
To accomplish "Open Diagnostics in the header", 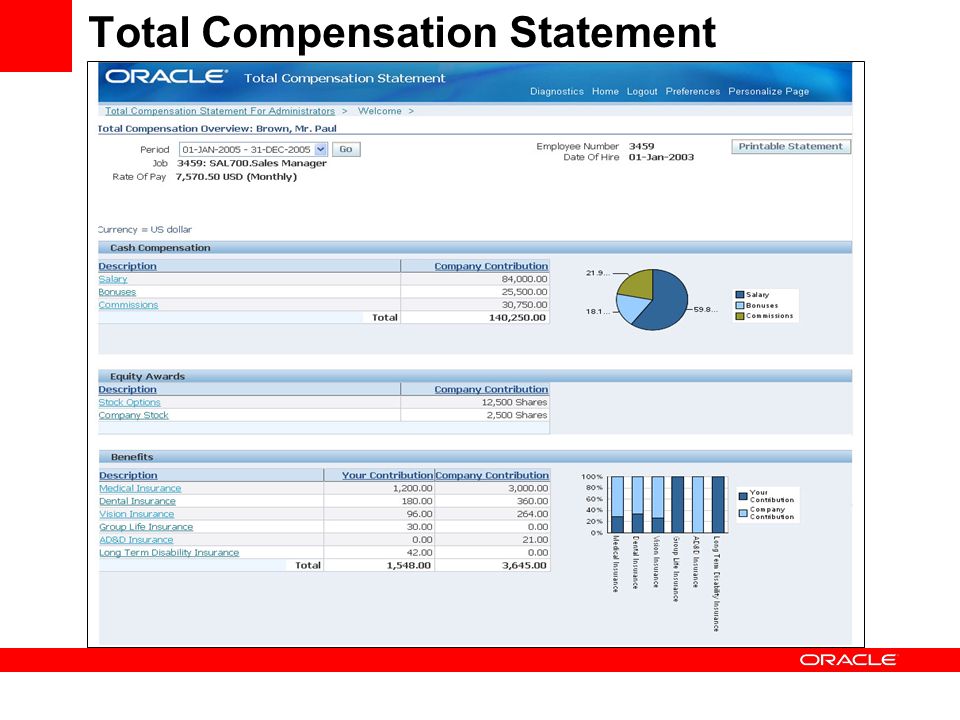I will click(557, 91).
